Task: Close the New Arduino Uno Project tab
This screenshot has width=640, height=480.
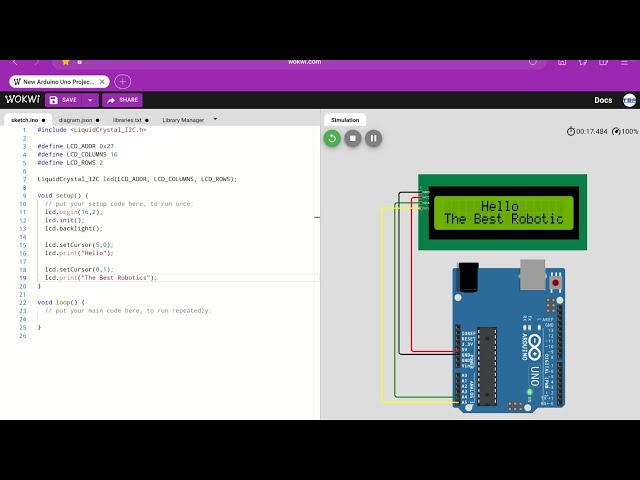Action: [102, 82]
